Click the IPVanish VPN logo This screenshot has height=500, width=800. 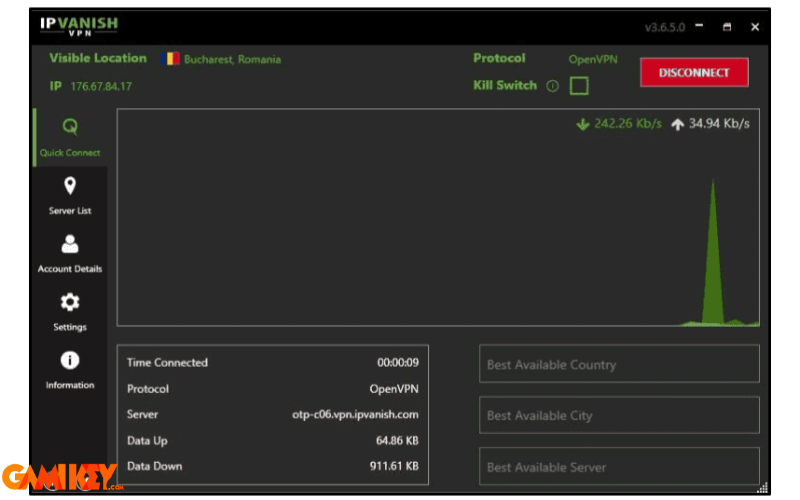(x=79, y=26)
